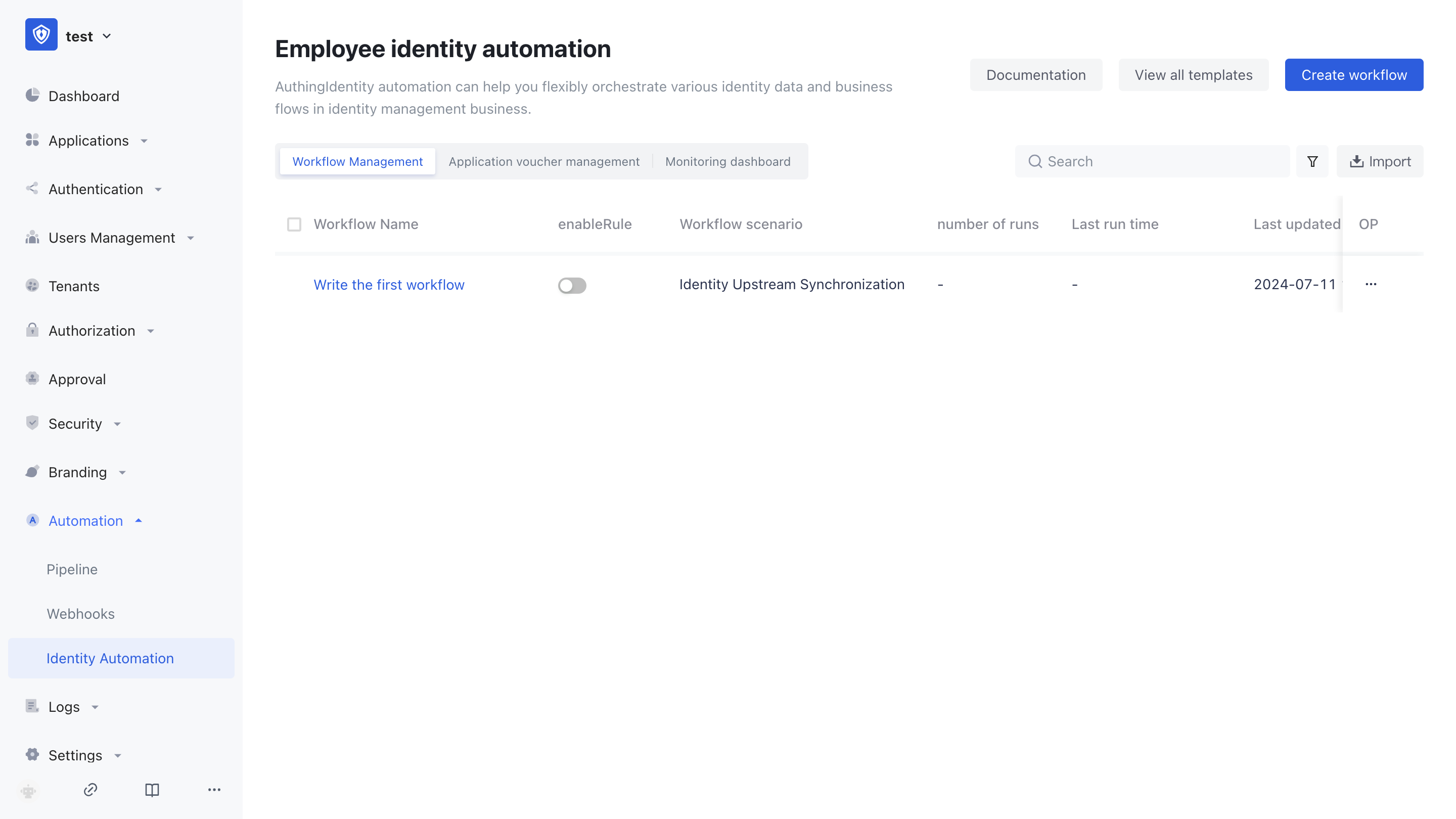Image resolution: width=1456 pixels, height=819 pixels.
Task: Click the filter funnel icon
Action: click(1312, 161)
